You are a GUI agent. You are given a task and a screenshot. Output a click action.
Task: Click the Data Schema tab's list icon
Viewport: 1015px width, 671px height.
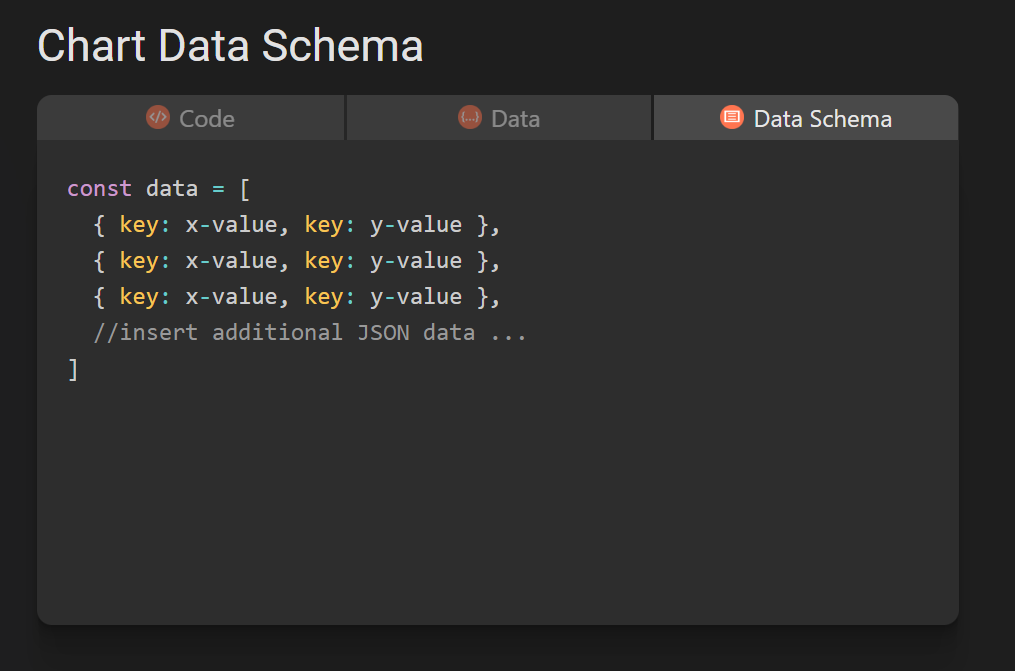[732, 117]
